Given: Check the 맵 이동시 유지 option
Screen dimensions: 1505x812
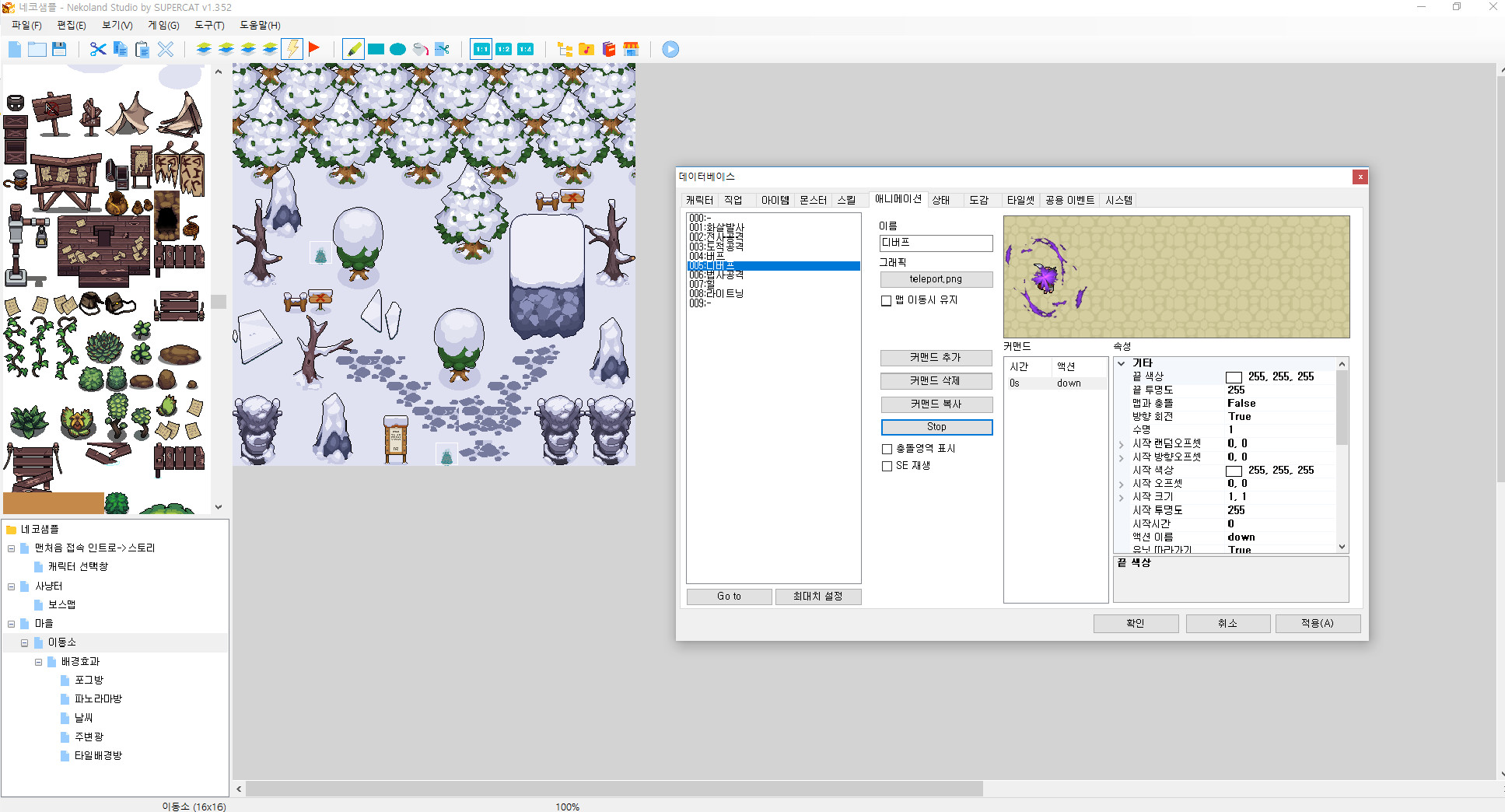Looking at the screenshot, I should [x=886, y=300].
